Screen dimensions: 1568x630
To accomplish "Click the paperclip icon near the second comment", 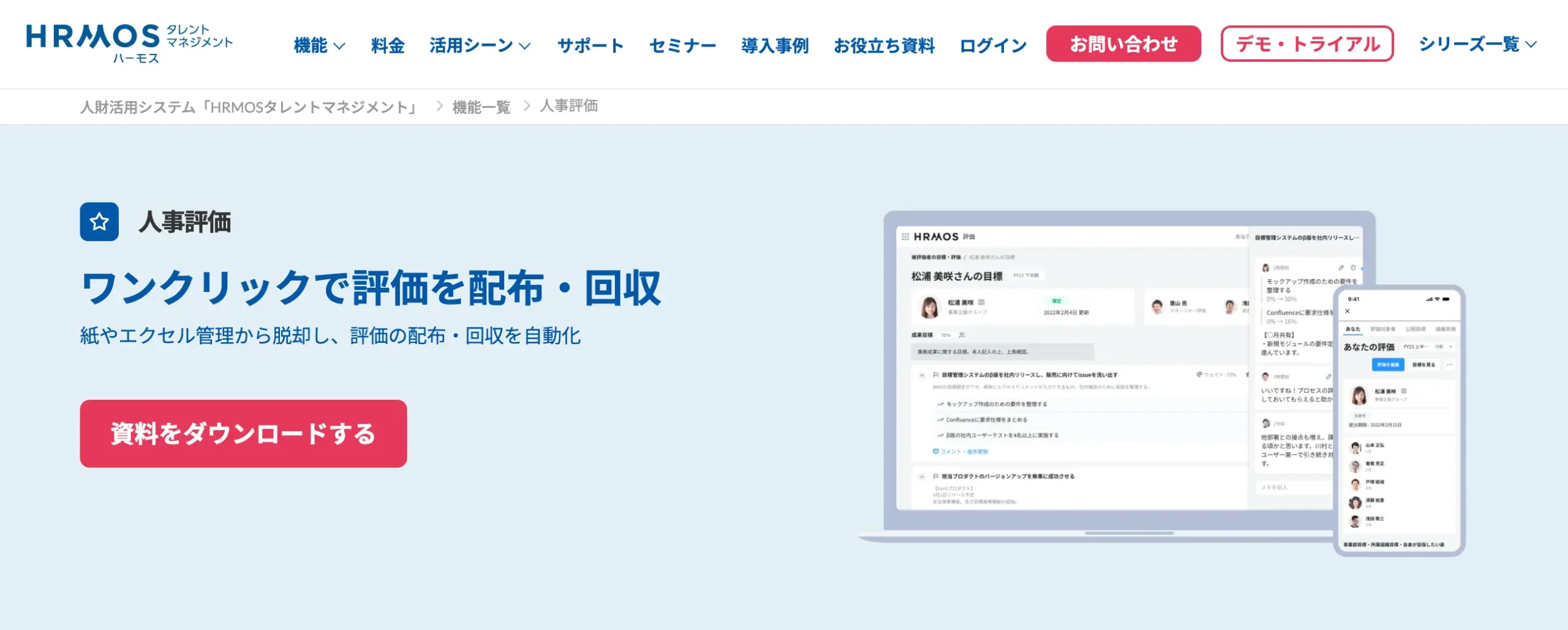I will pyautogui.click(x=1329, y=377).
